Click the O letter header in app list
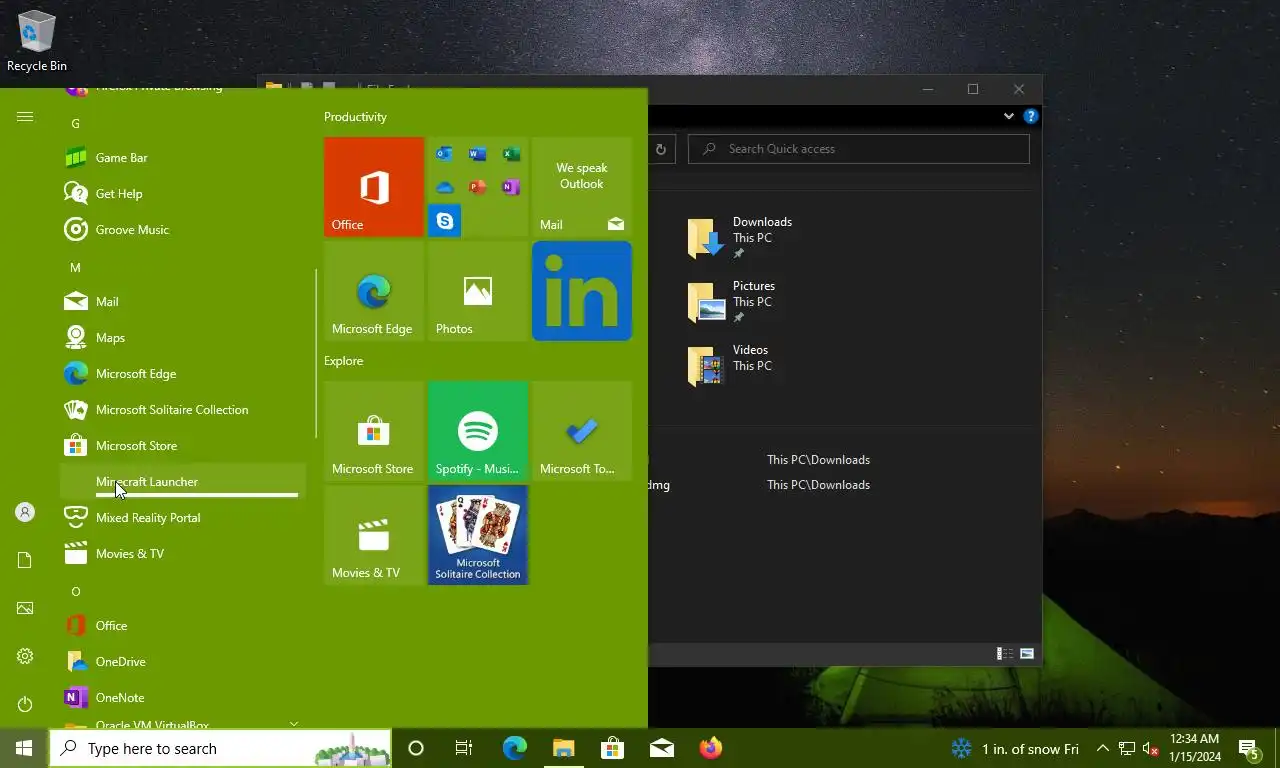The image size is (1280, 768). pyautogui.click(x=75, y=591)
